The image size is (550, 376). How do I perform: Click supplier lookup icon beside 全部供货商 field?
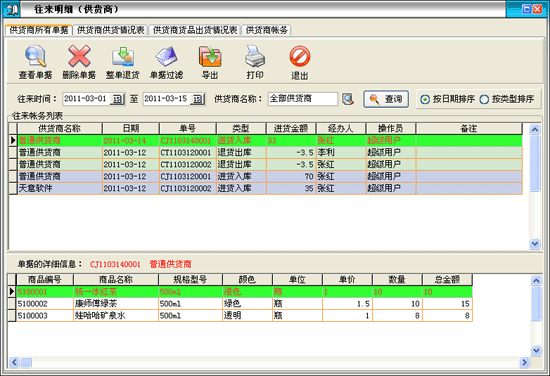pyautogui.click(x=348, y=99)
